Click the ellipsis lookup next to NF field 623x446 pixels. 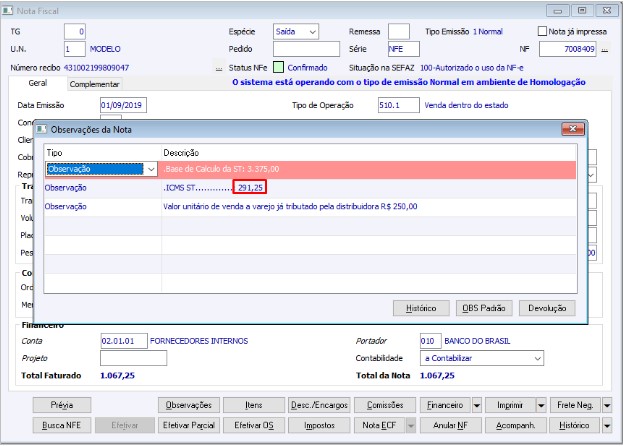[604, 50]
